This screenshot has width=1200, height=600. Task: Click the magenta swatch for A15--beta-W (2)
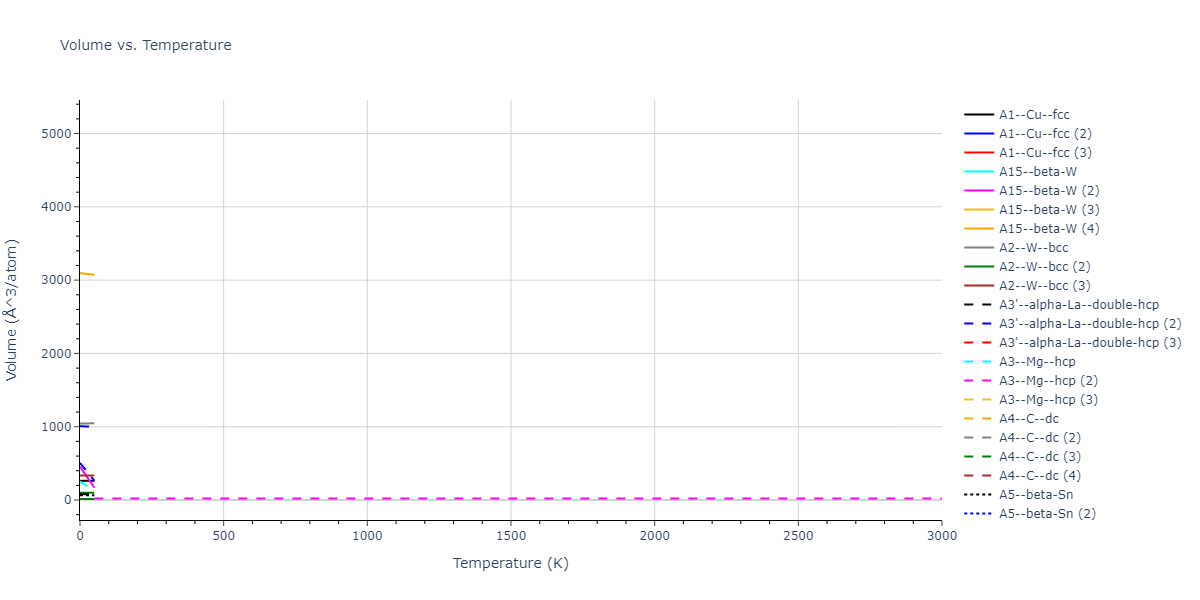pyautogui.click(x=979, y=191)
